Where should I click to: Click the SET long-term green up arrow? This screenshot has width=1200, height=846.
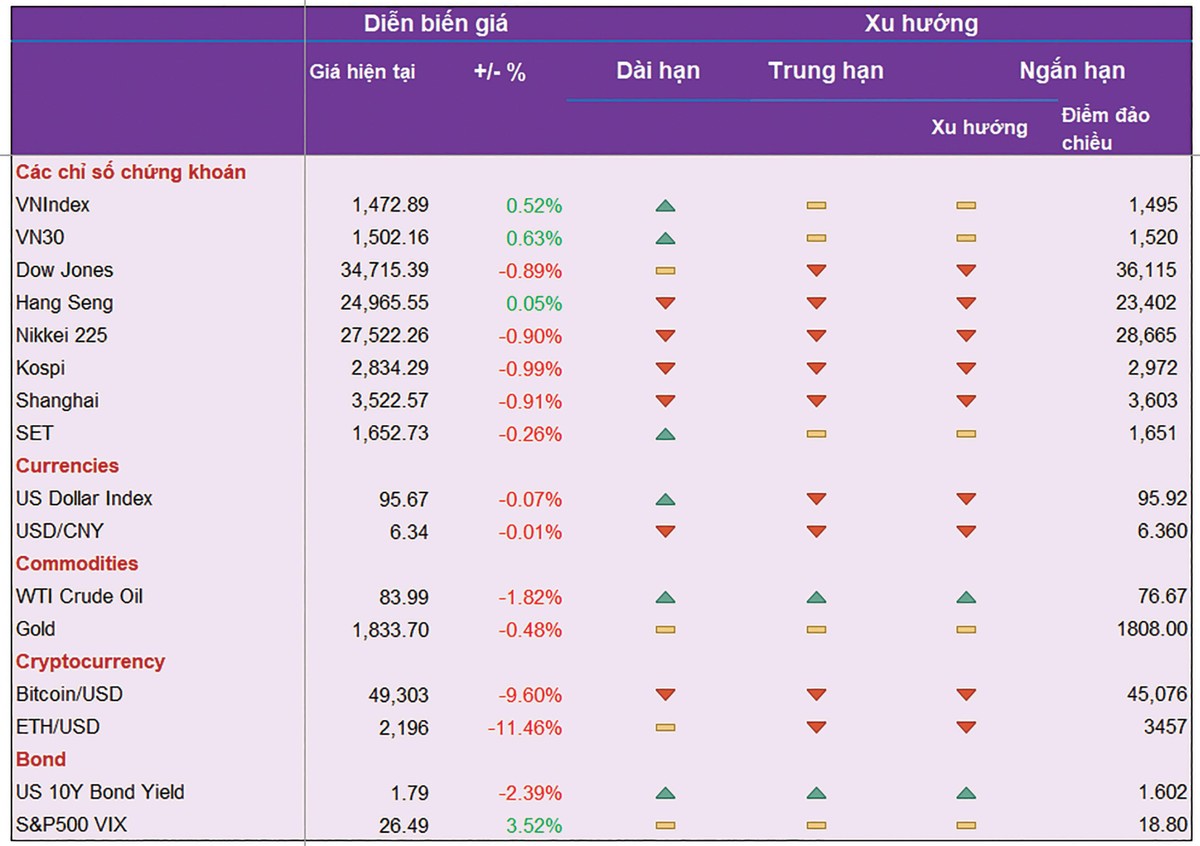(665, 434)
